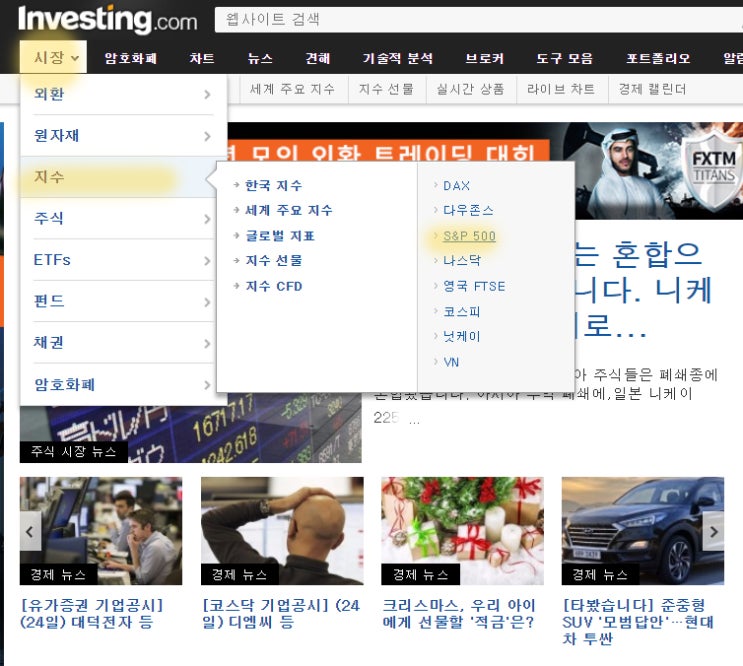
Task: Open the black SUV news thumbnail
Action: pyautogui.click(x=643, y=531)
